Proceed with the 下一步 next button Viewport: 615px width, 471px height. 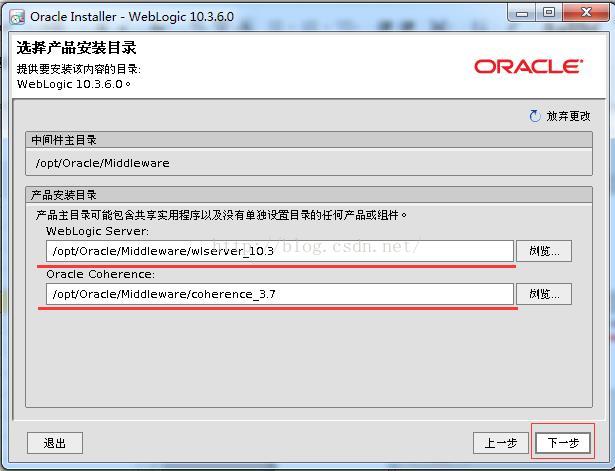click(563, 443)
